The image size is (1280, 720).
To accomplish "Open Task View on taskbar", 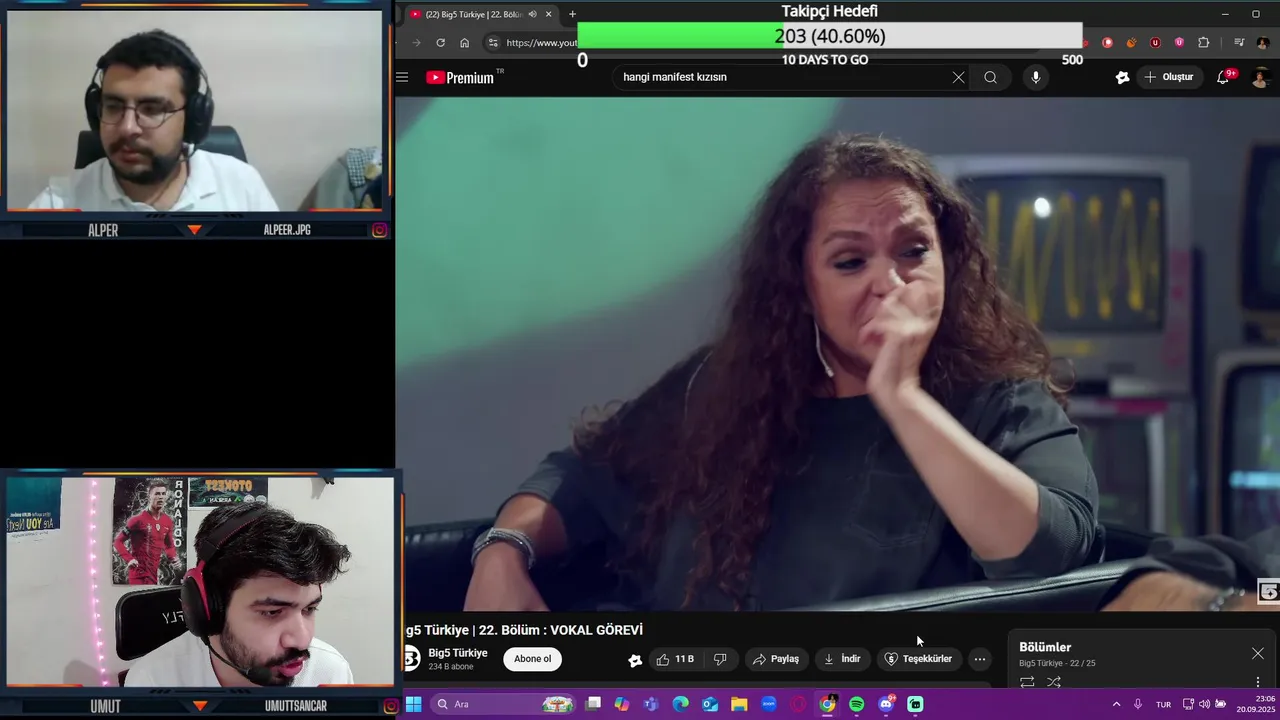I will point(593,704).
